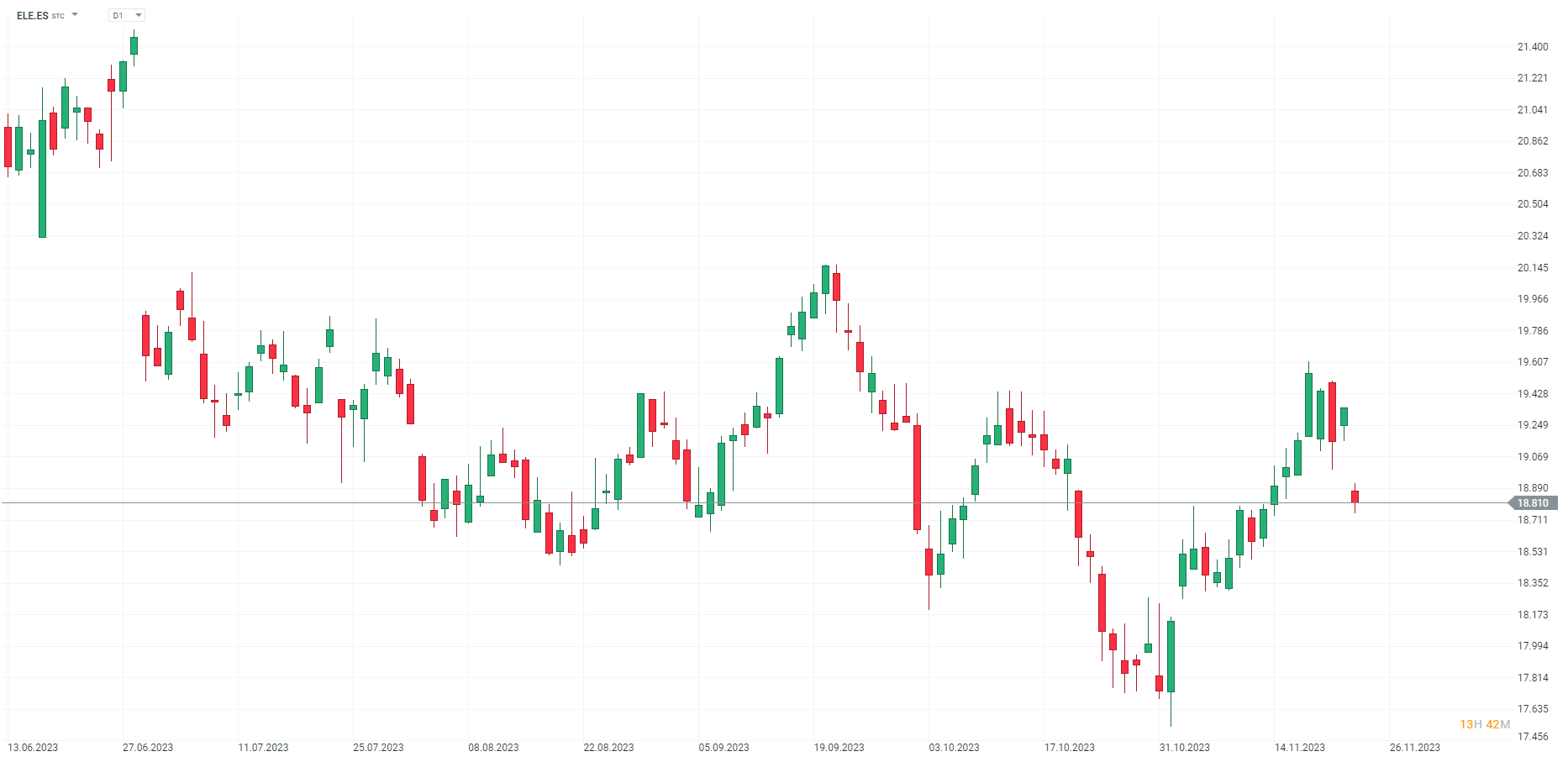Select the 13.06.2023 date label
Image resolution: width=1568 pixels, height=762 pixels.
33,748
